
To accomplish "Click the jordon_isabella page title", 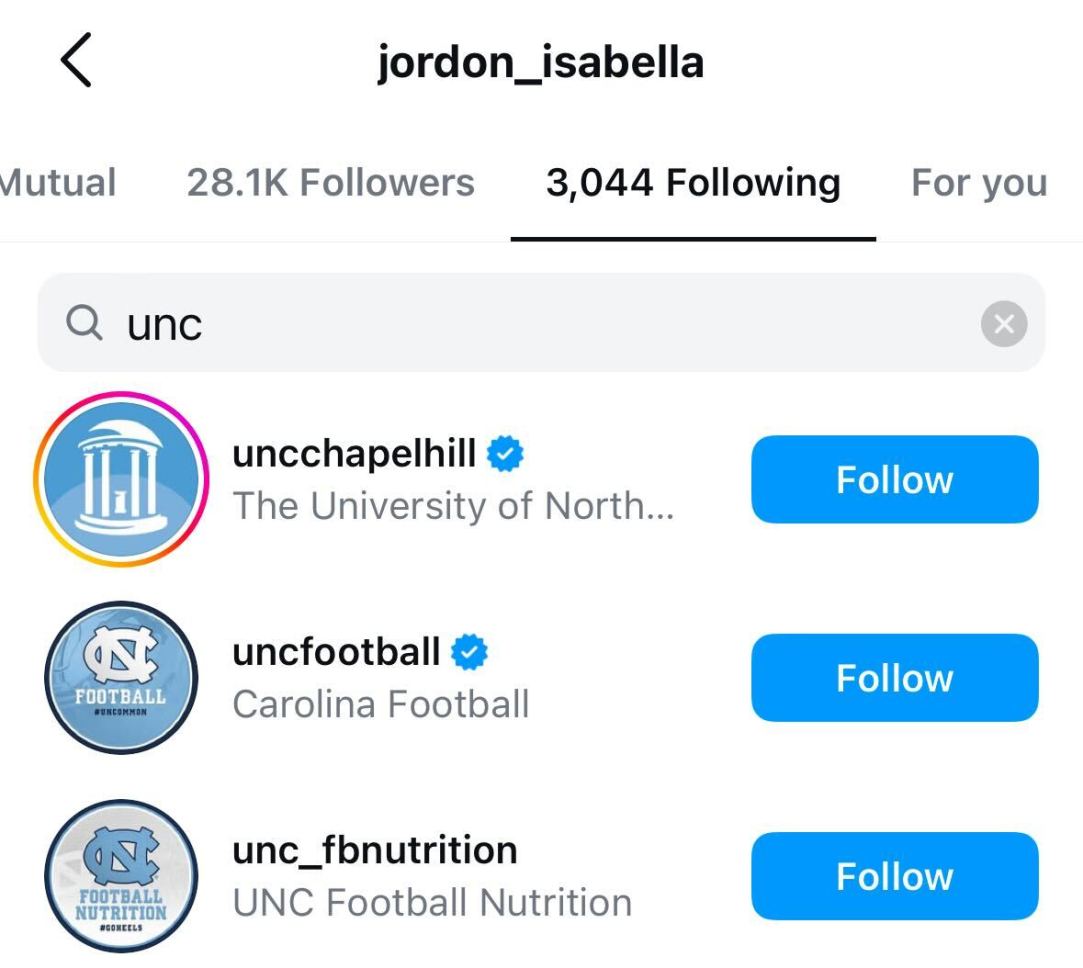I will pyautogui.click(x=540, y=62).
